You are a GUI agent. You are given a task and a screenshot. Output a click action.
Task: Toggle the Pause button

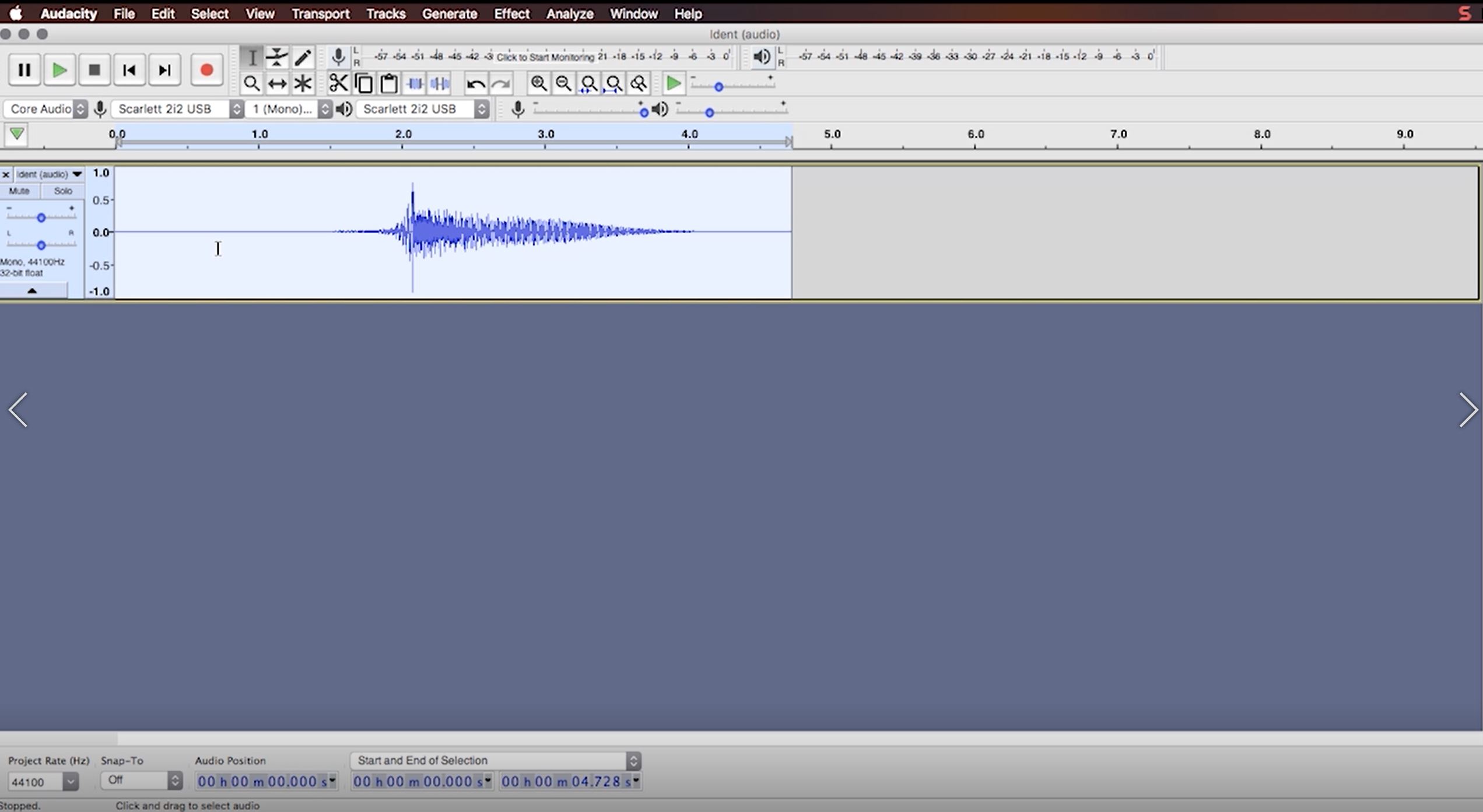24,70
